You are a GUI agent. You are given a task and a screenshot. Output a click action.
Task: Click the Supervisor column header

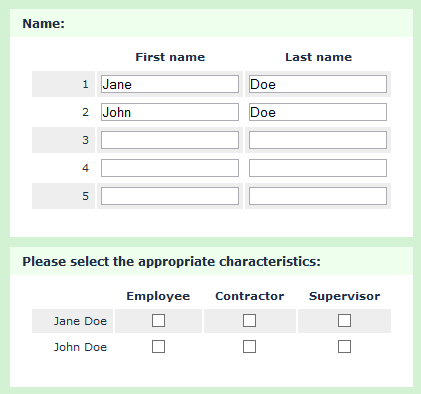344,296
